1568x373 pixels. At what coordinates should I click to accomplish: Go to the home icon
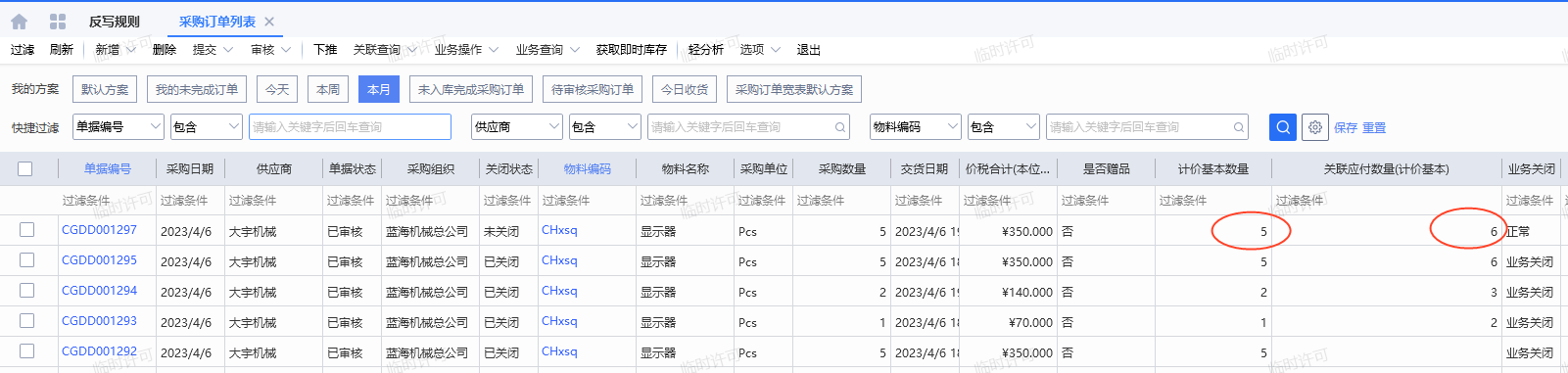[19, 21]
